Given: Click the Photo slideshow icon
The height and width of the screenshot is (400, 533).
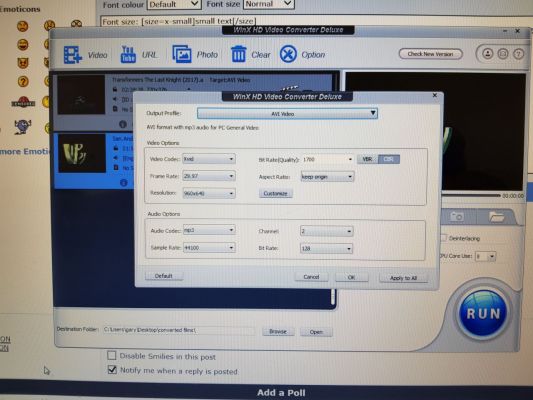Looking at the screenshot, I should coord(182,54).
